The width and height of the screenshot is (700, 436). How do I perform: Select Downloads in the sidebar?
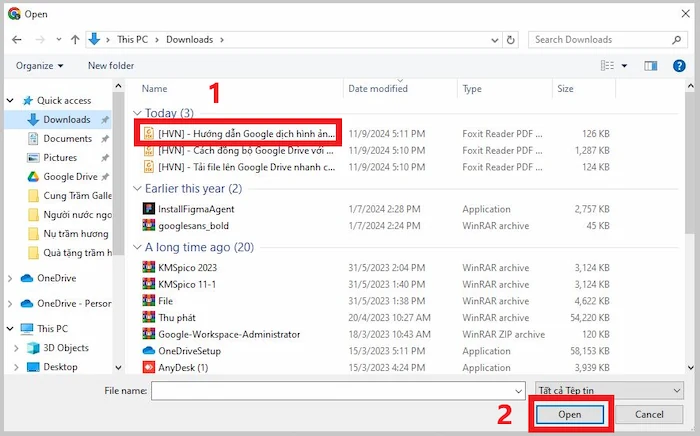(x=67, y=120)
